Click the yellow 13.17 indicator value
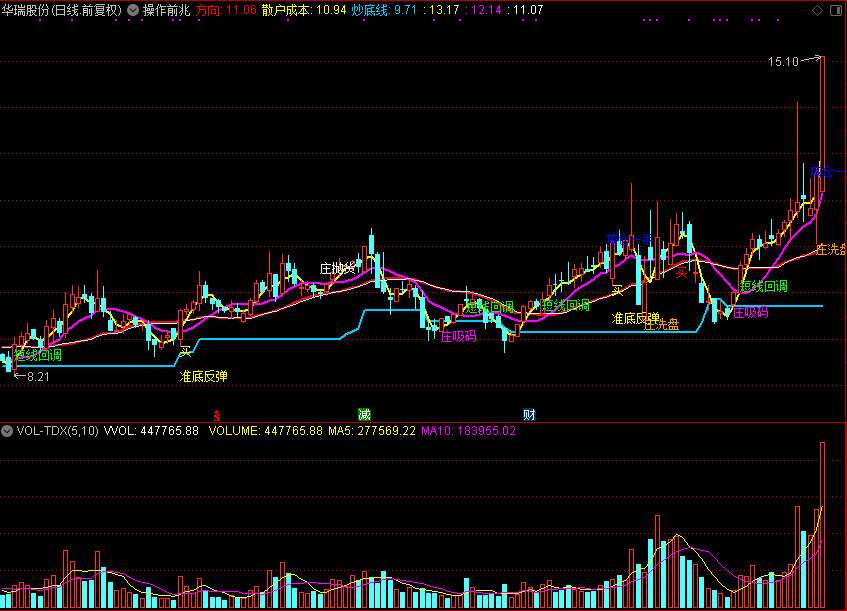847x611 pixels. [444, 10]
